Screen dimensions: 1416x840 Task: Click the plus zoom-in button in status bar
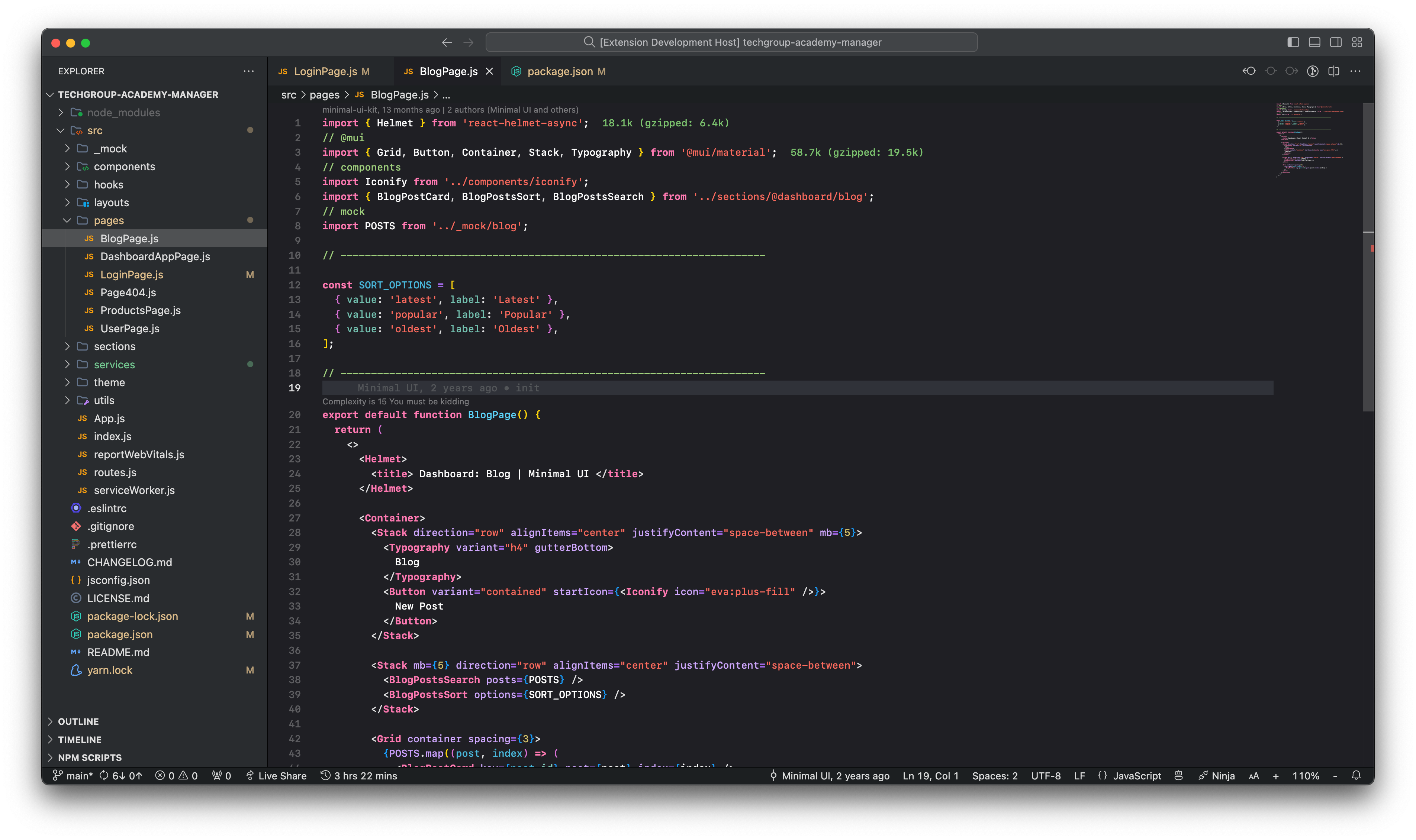tap(1275, 776)
